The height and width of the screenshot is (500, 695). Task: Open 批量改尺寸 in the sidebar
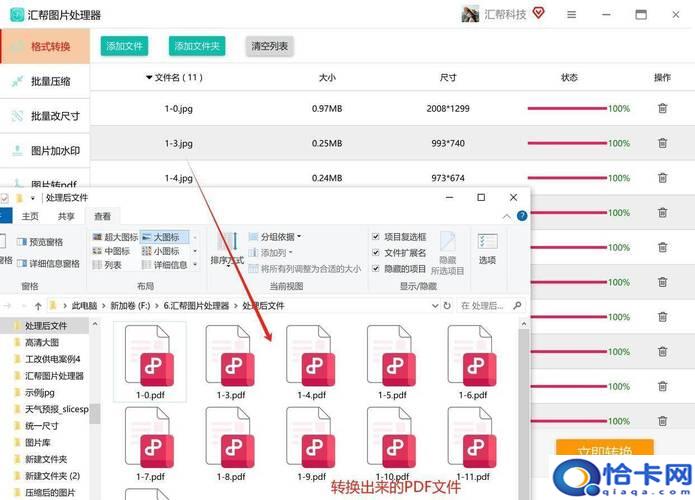(x=45, y=116)
